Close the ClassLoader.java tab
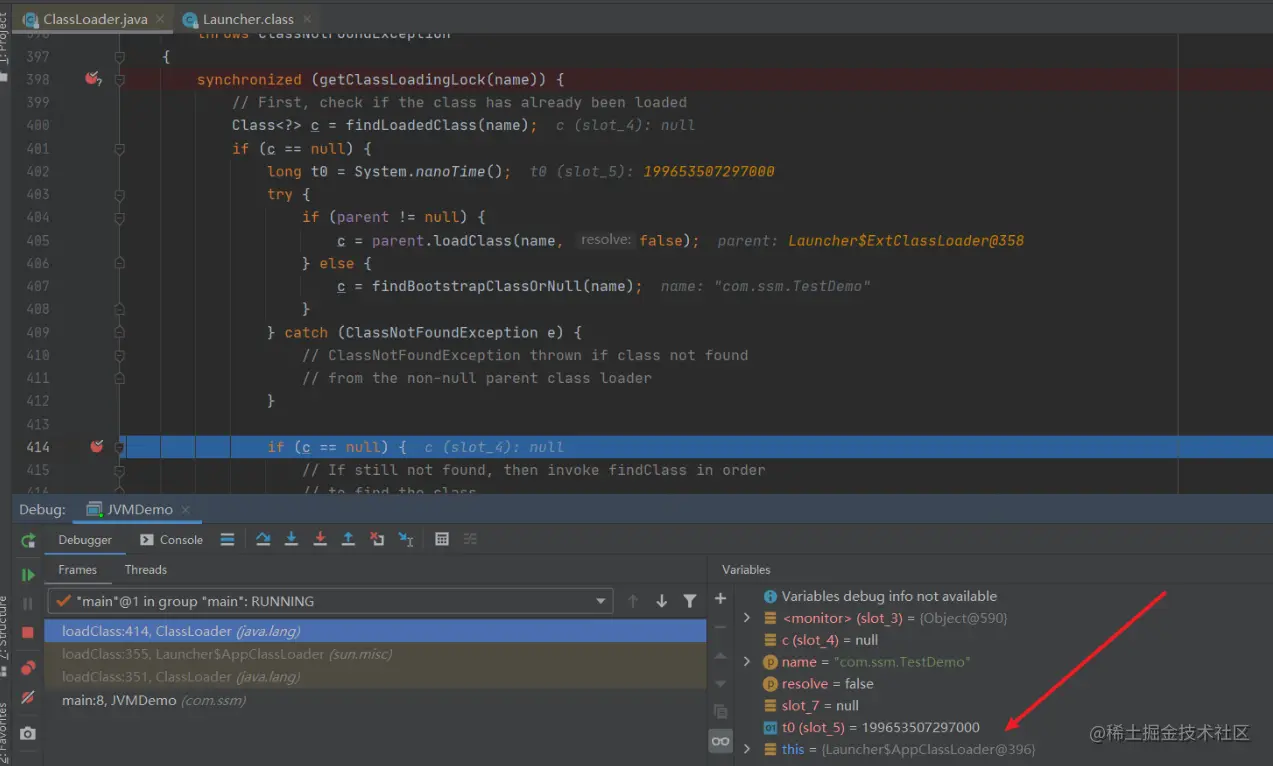 pos(161,19)
